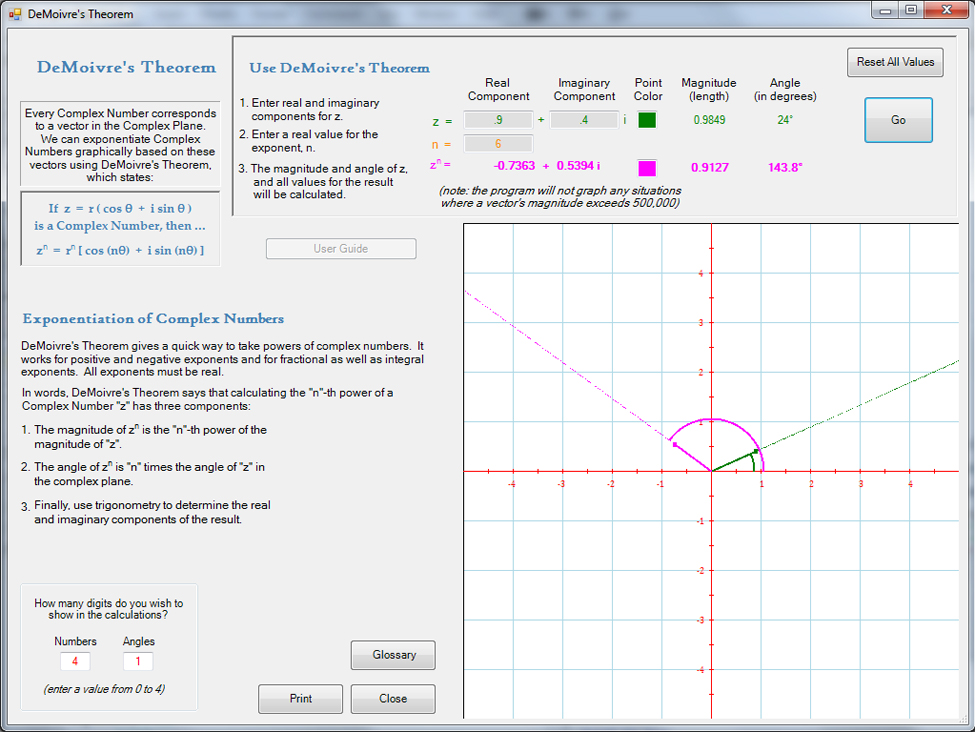Open the magenta color swatch for the result
975x732 pixels.
point(647,167)
